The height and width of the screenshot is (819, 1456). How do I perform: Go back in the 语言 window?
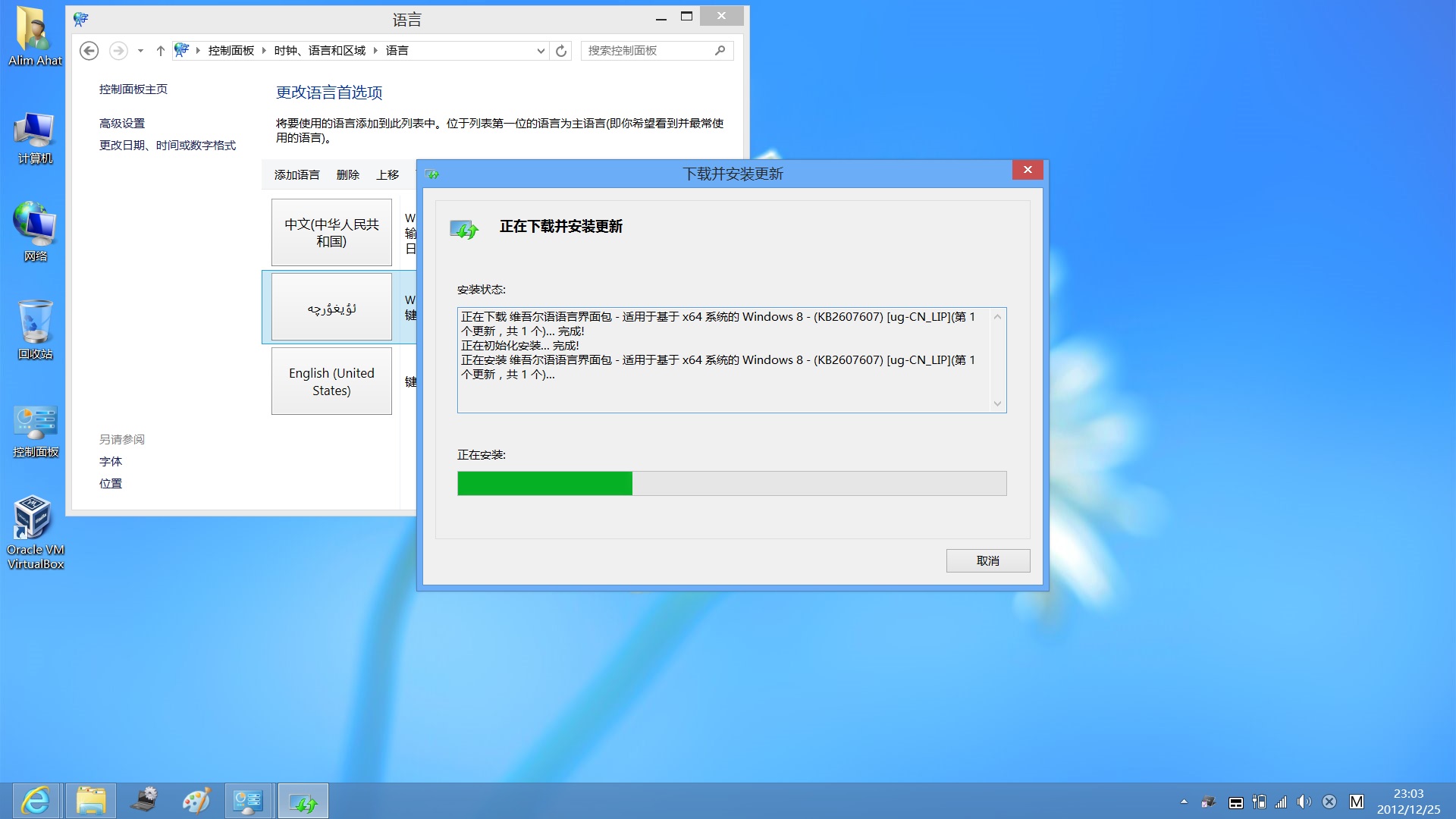[x=89, y=51]
